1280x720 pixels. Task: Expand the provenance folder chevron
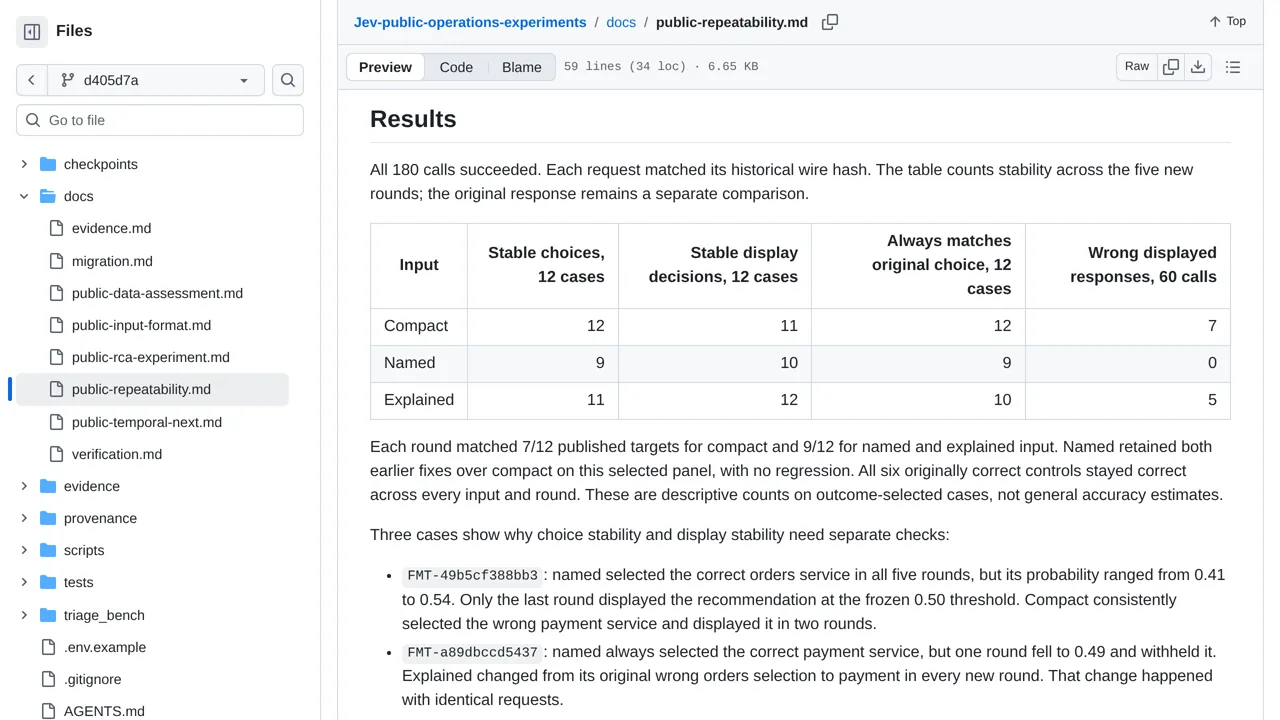[24, 518]
